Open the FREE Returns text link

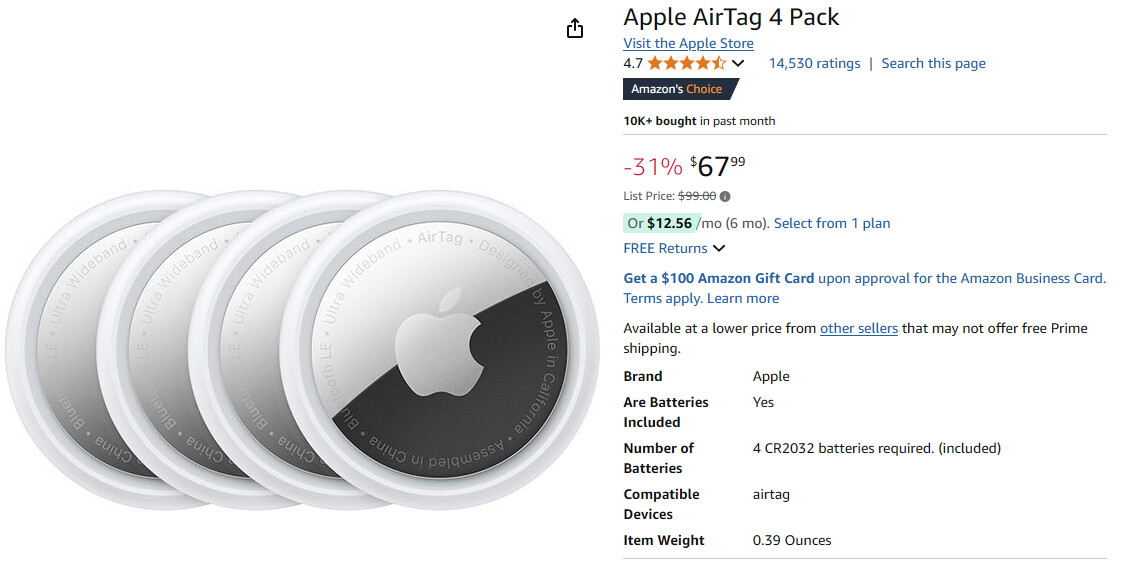coord(665,248)
